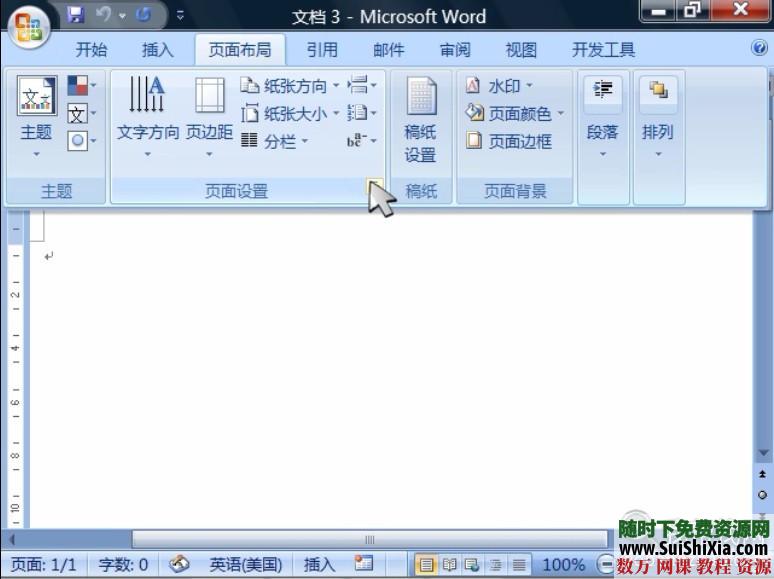Click the 文字方向 text direction button

[x=148, y=116]
